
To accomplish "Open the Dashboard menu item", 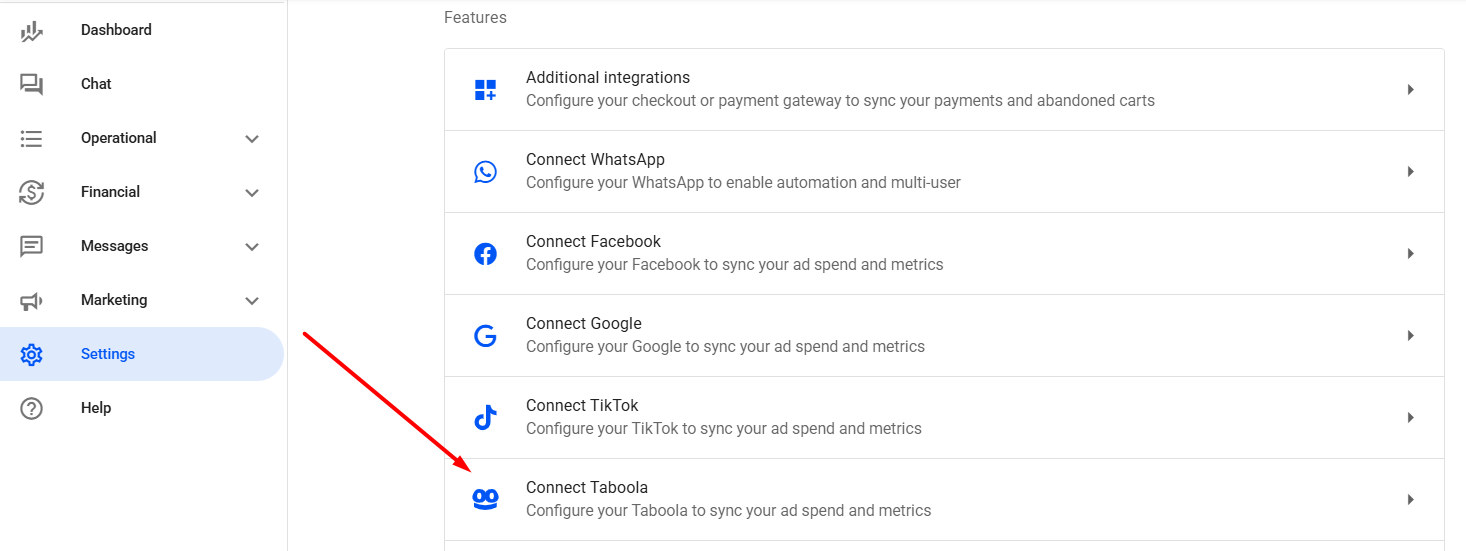I will (116, 30).
